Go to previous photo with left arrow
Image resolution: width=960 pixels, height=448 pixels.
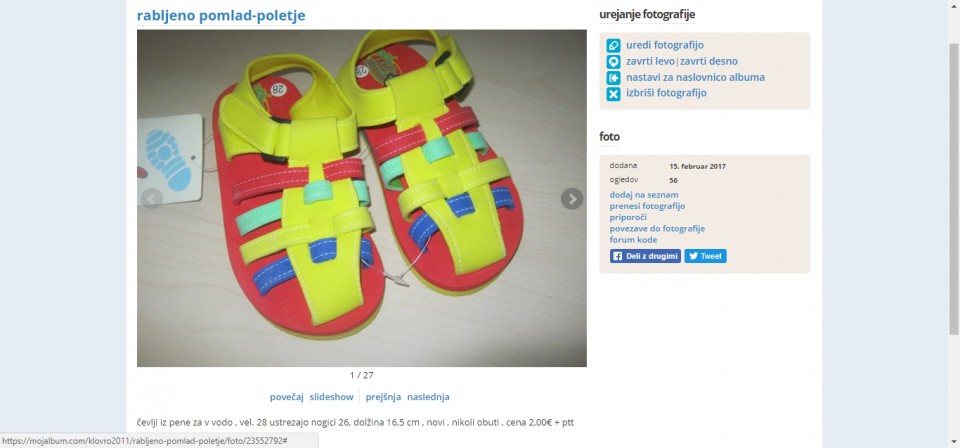coord(151,198)
